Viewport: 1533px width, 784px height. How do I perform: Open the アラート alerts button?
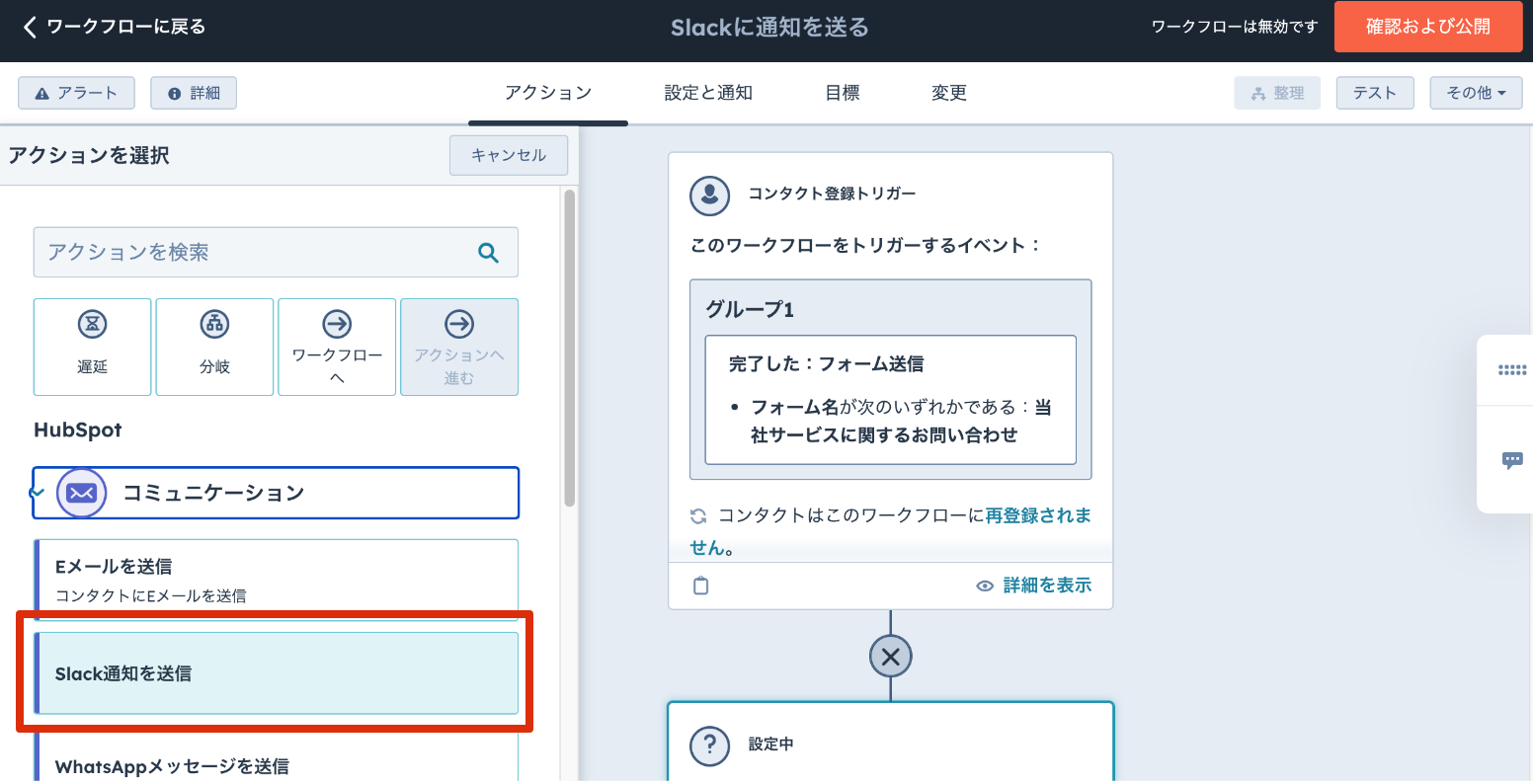coord(76,93)
